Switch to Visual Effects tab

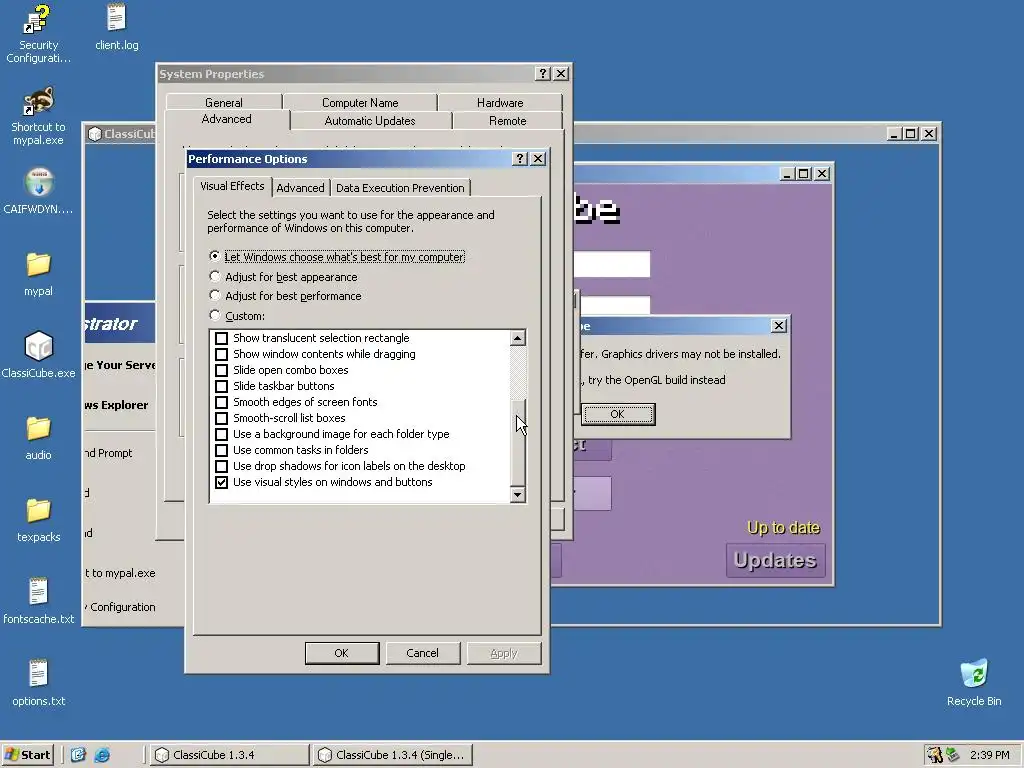click(232, 186)
